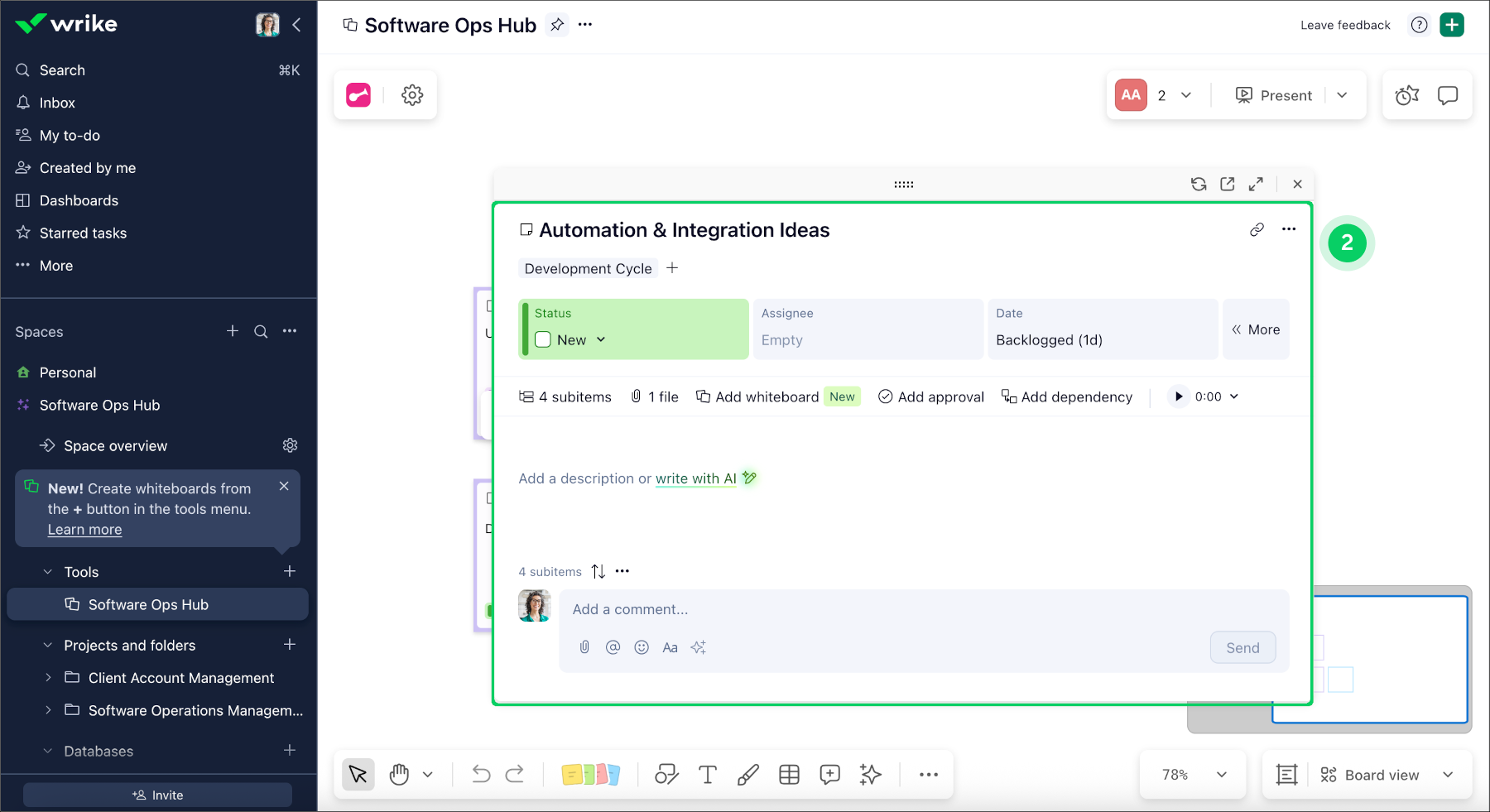Click the undo arrow in the toolbar

(481, 775)
